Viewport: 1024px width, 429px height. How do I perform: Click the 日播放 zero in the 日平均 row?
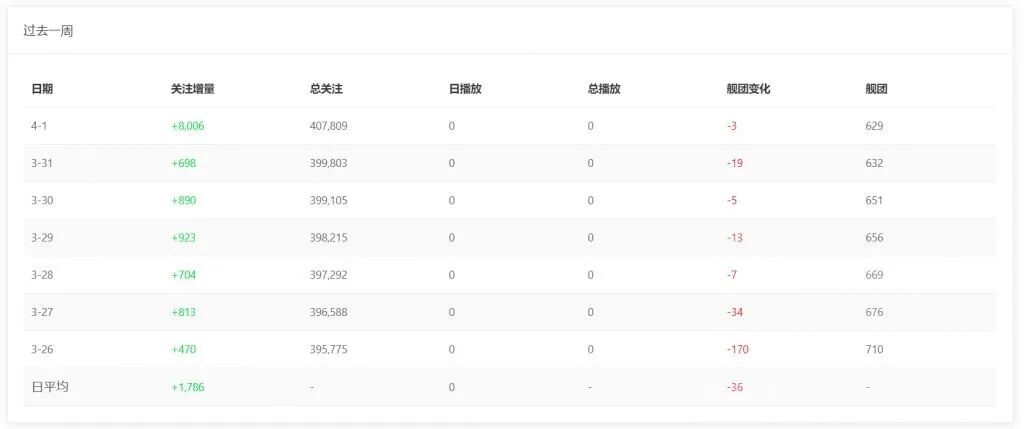[x=452, y=387]
